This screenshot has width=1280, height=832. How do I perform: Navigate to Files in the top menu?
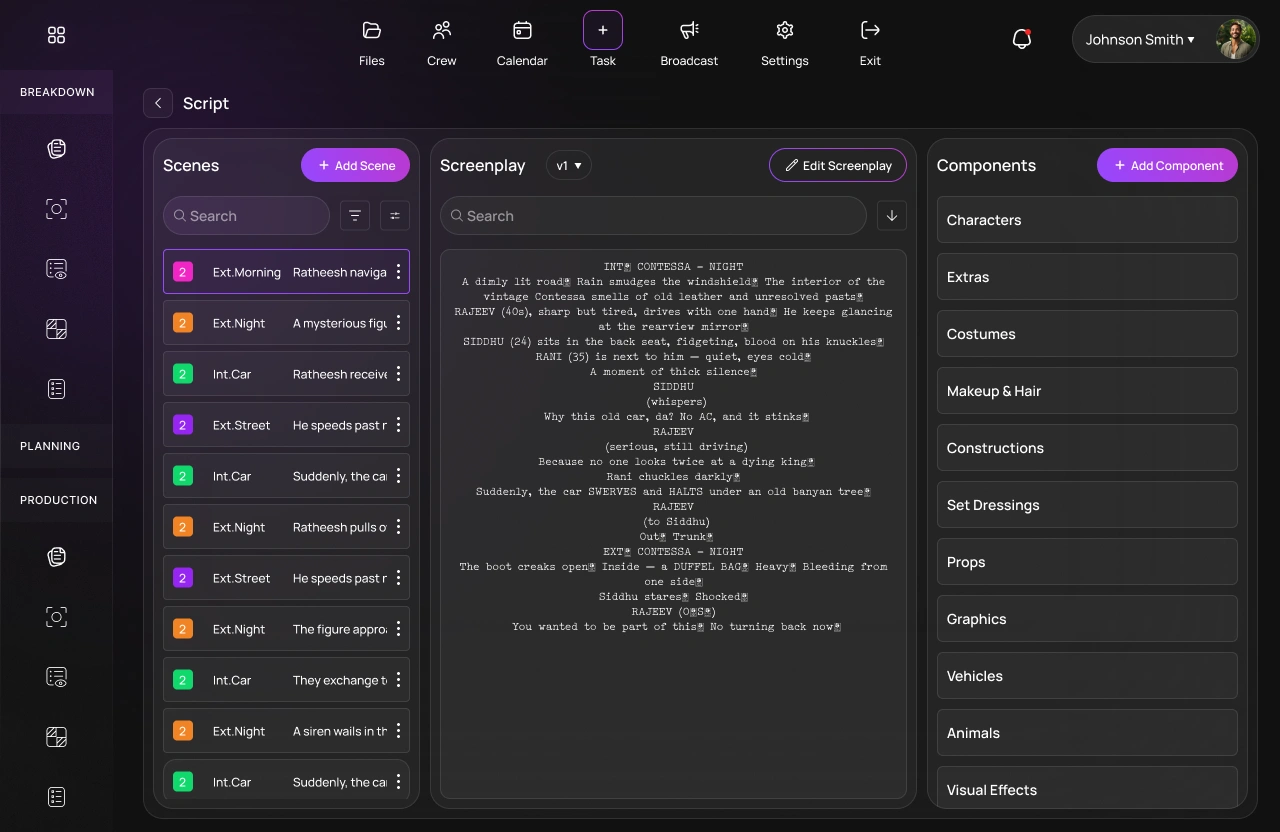[x=371, y=42]
